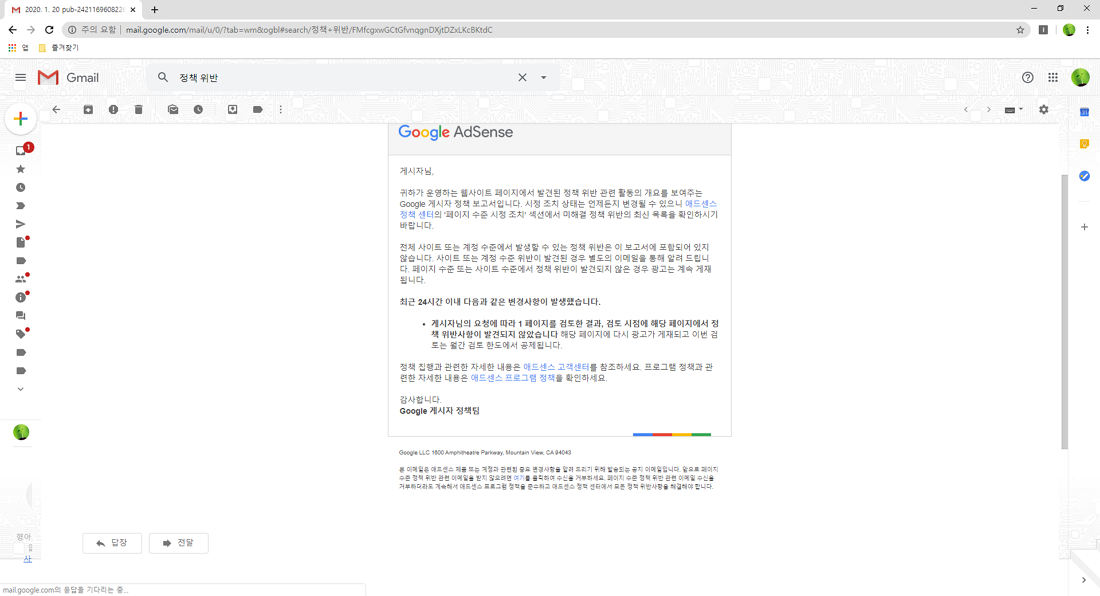Go to the newer message chevron
The height and width of the screenshot is (596, 1100).
[966, 109]
